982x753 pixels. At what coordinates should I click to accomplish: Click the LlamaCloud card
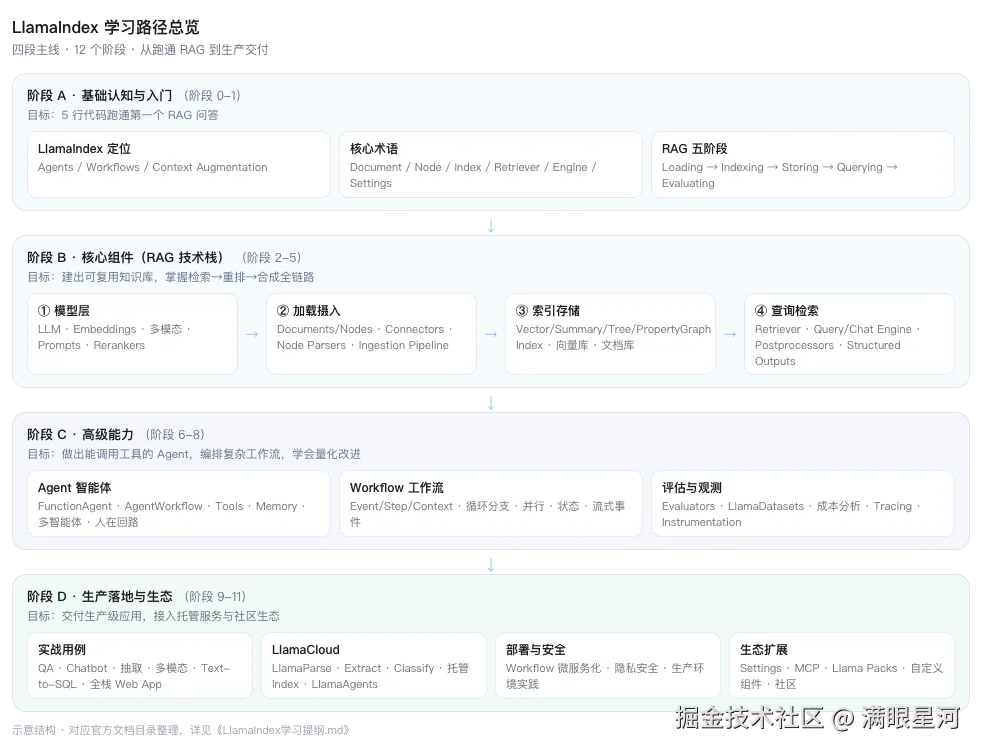pos(374,665)
